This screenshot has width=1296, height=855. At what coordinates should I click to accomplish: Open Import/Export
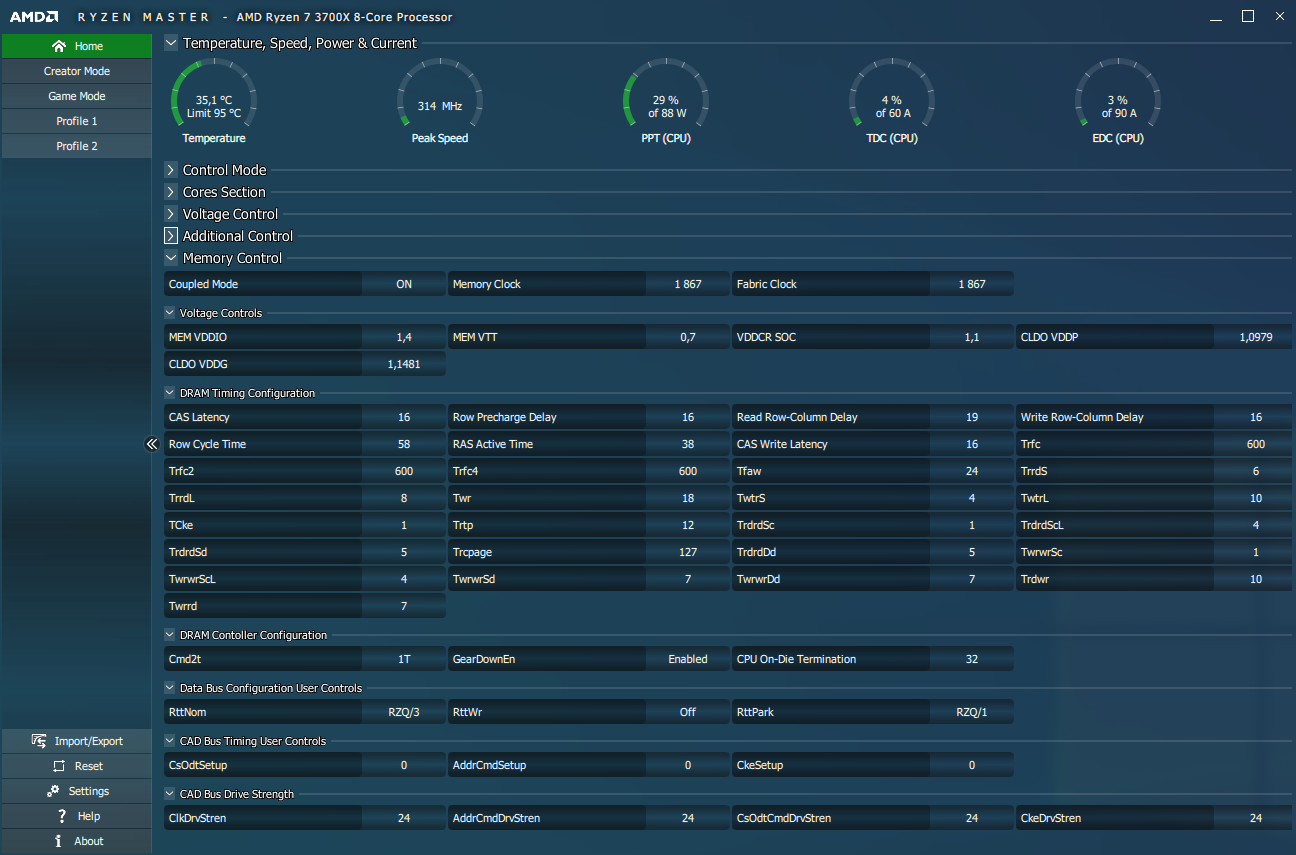[x=77, y=741]
